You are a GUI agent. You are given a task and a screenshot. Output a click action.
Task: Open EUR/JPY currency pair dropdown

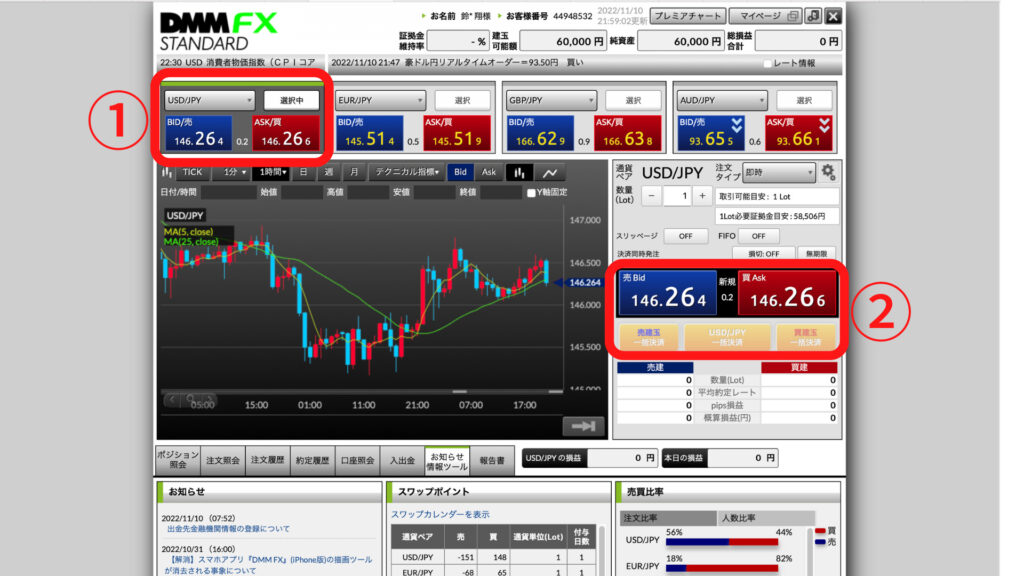click(380, 100)
